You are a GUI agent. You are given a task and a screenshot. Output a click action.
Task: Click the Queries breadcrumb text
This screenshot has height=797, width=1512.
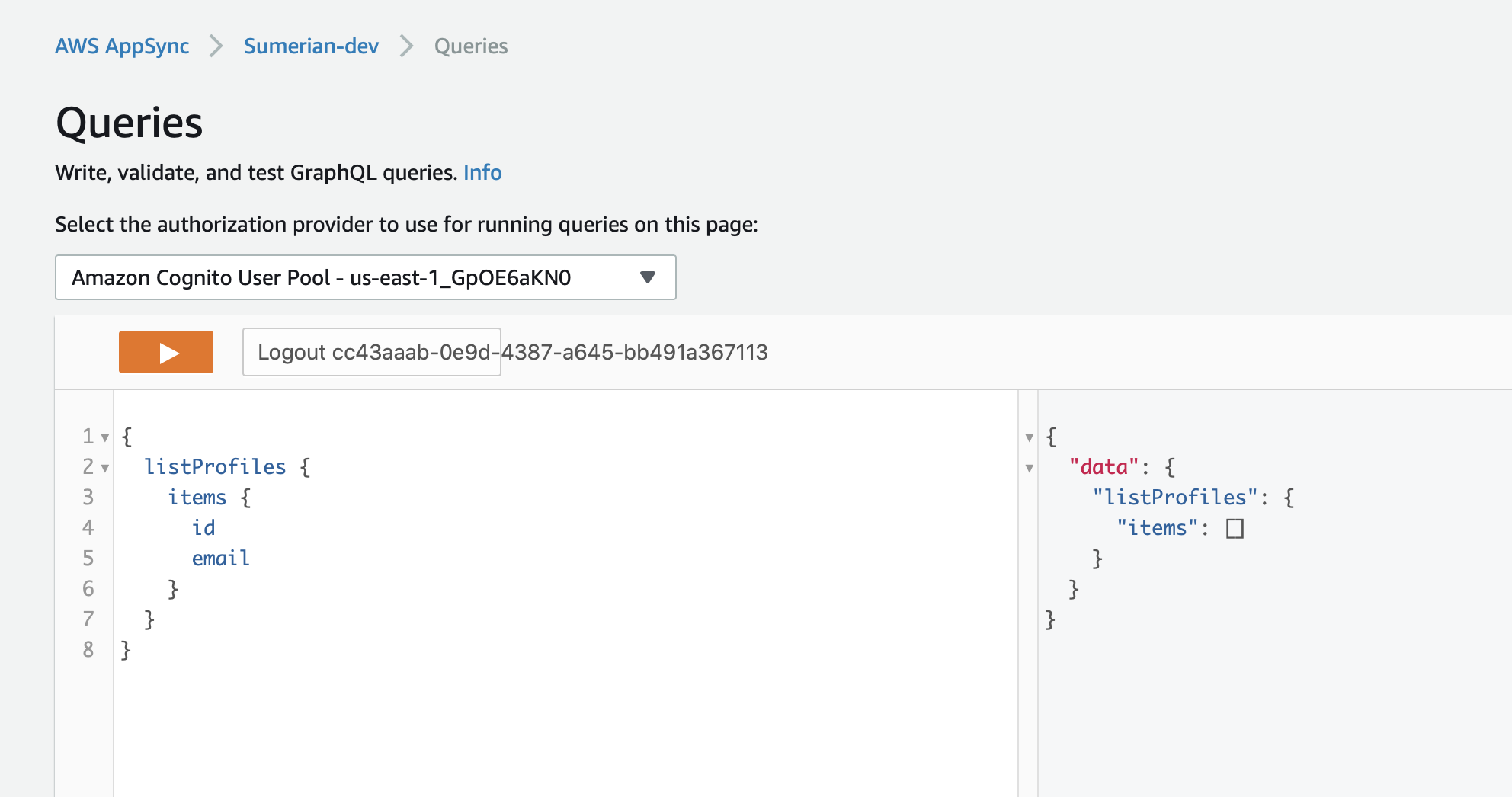tap(471, 46)
